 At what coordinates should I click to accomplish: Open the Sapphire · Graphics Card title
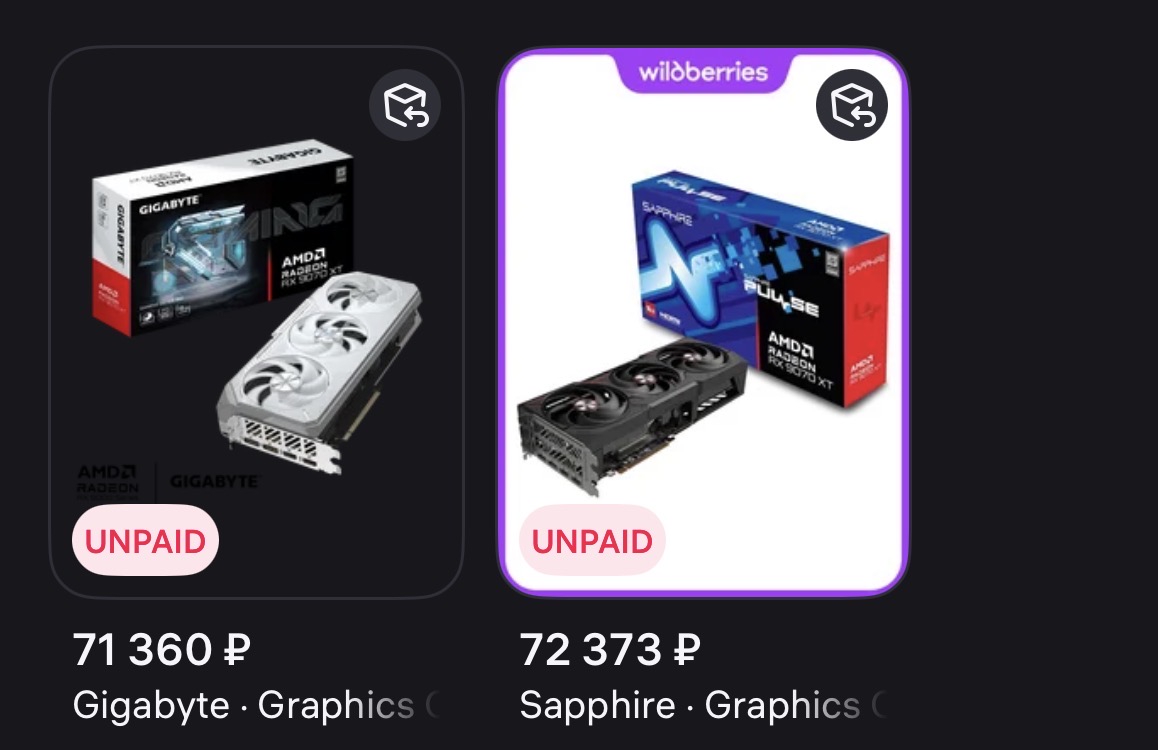click(x=703, y=705)
